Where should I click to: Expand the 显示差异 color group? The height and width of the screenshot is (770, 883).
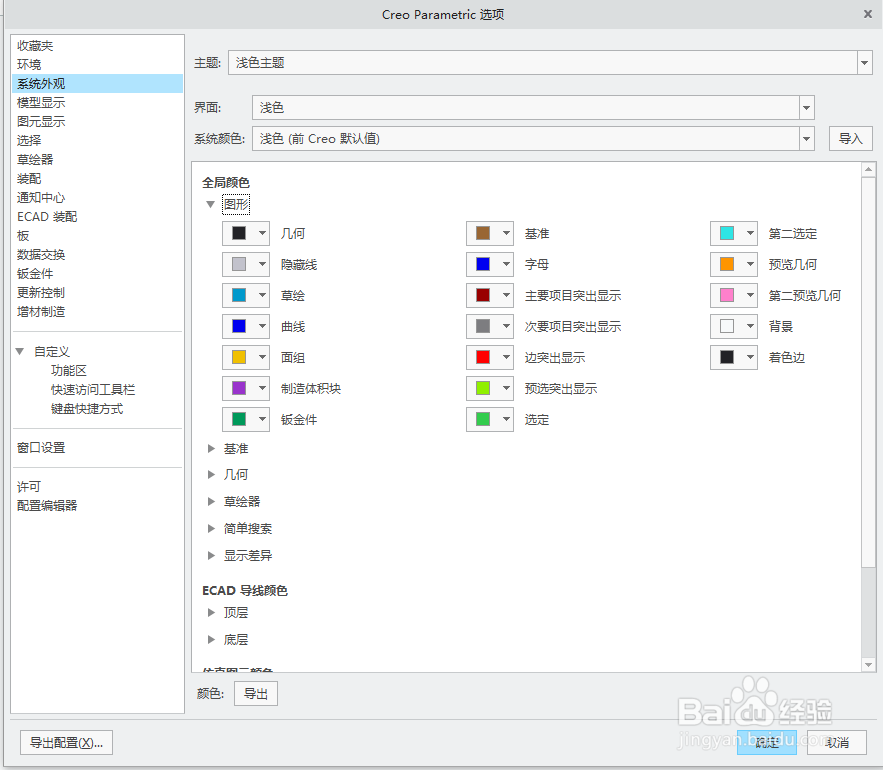(x=211, y=555)
